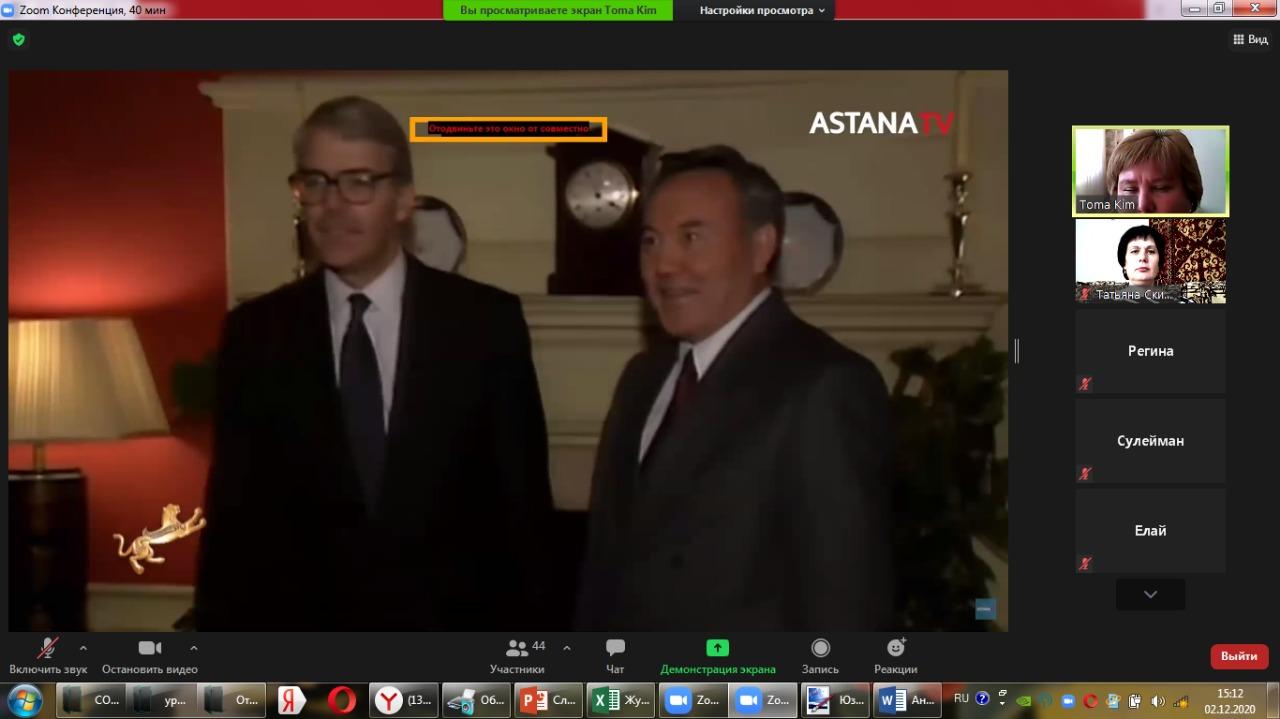Toggle camera with Остановить видео
This screenshot has height=719, width=1280.
tap(150, 648)
